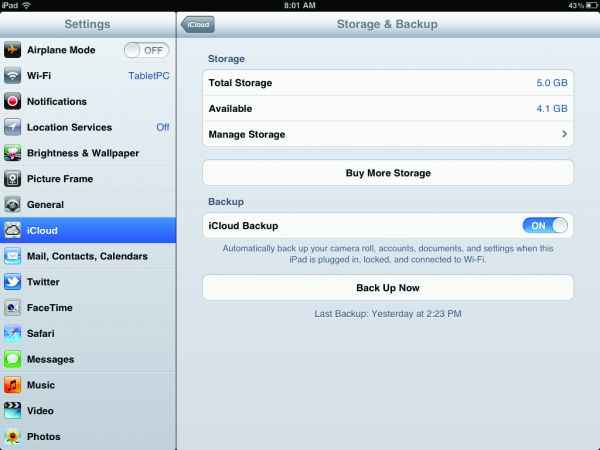
Task: Tap the FaceTime camera icon
Action: 12,308
